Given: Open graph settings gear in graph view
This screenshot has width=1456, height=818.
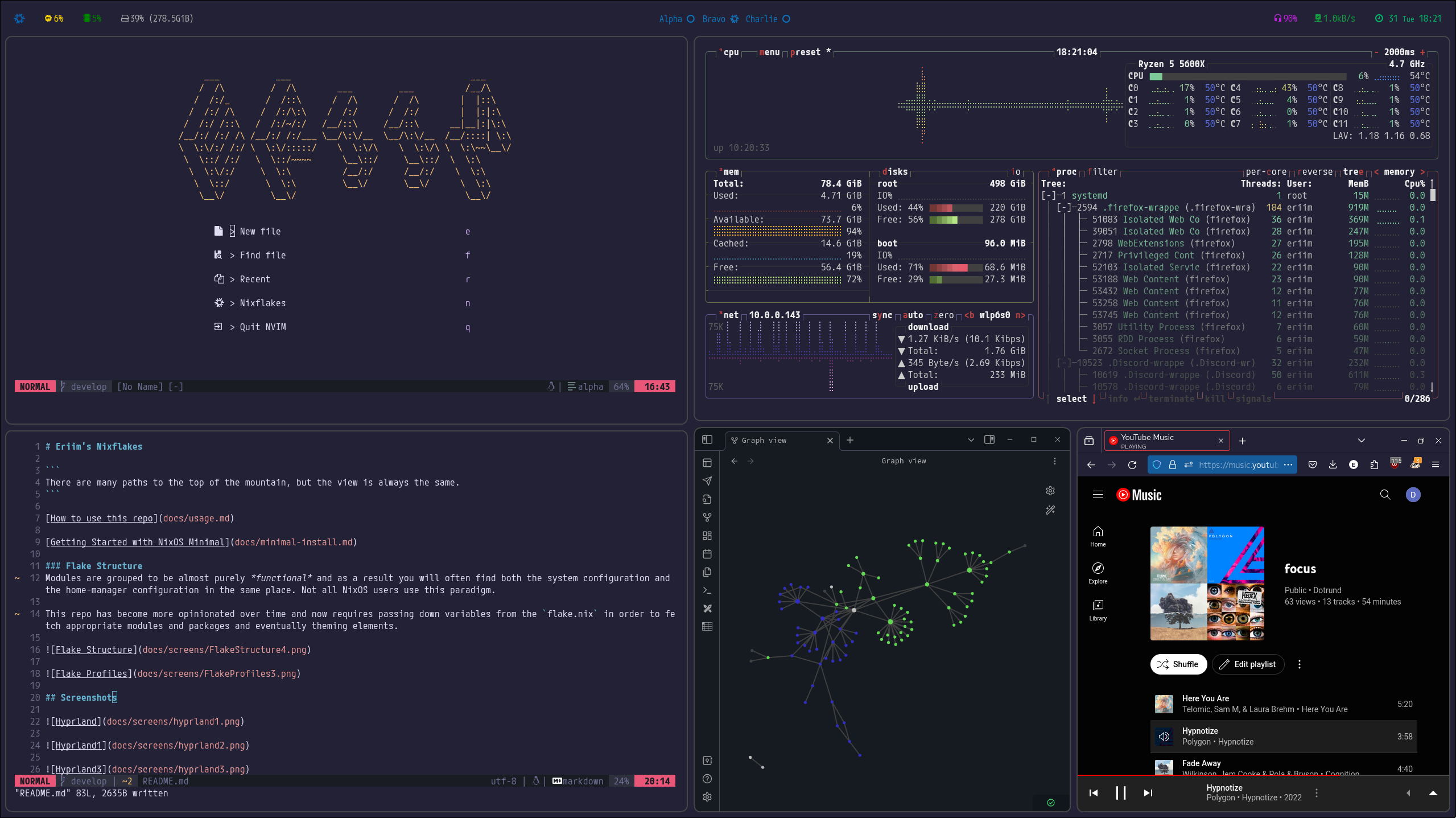Looking at the screenshot, I should tap(1050, 491).
